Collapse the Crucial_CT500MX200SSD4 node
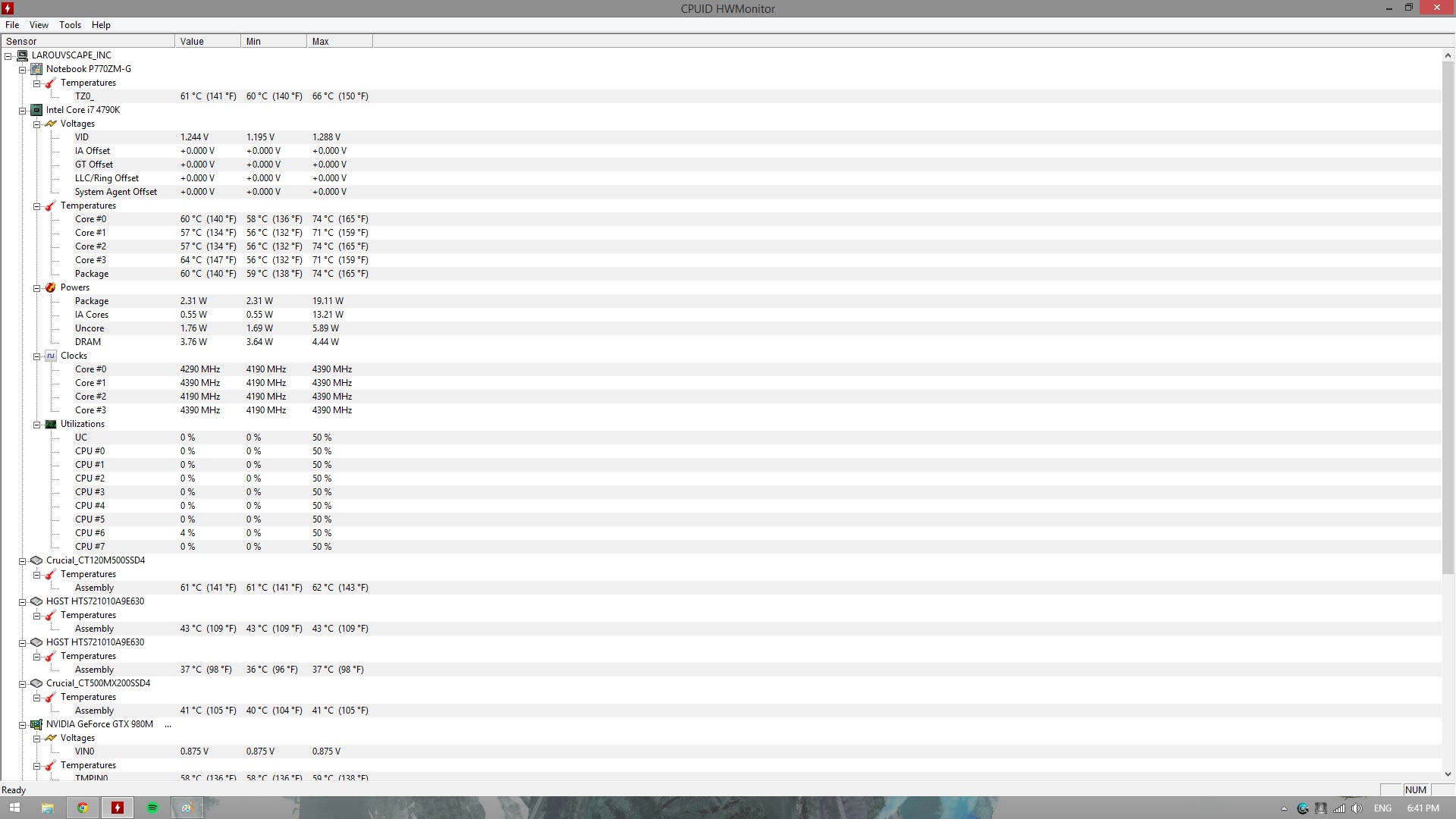This screenshot has height=819, width=1456. pos(23,684)
